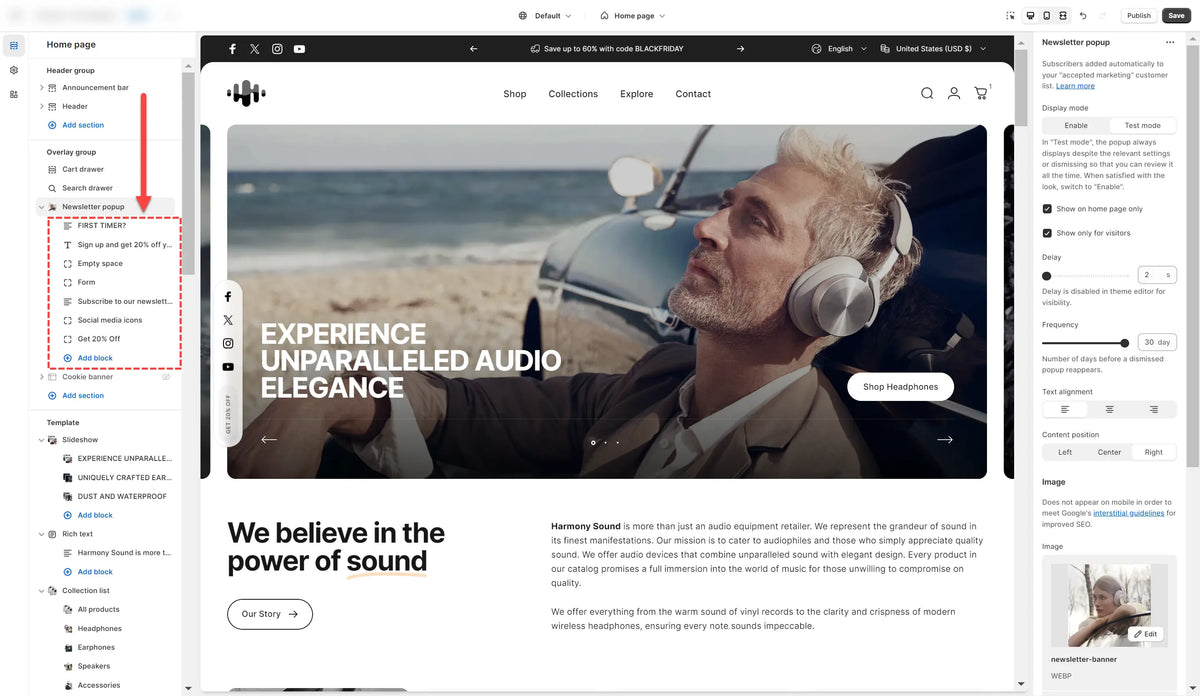This screenshot has height=696, width=1200.
Task: Adjust the Frequency slider handle
Action: 1125,342
